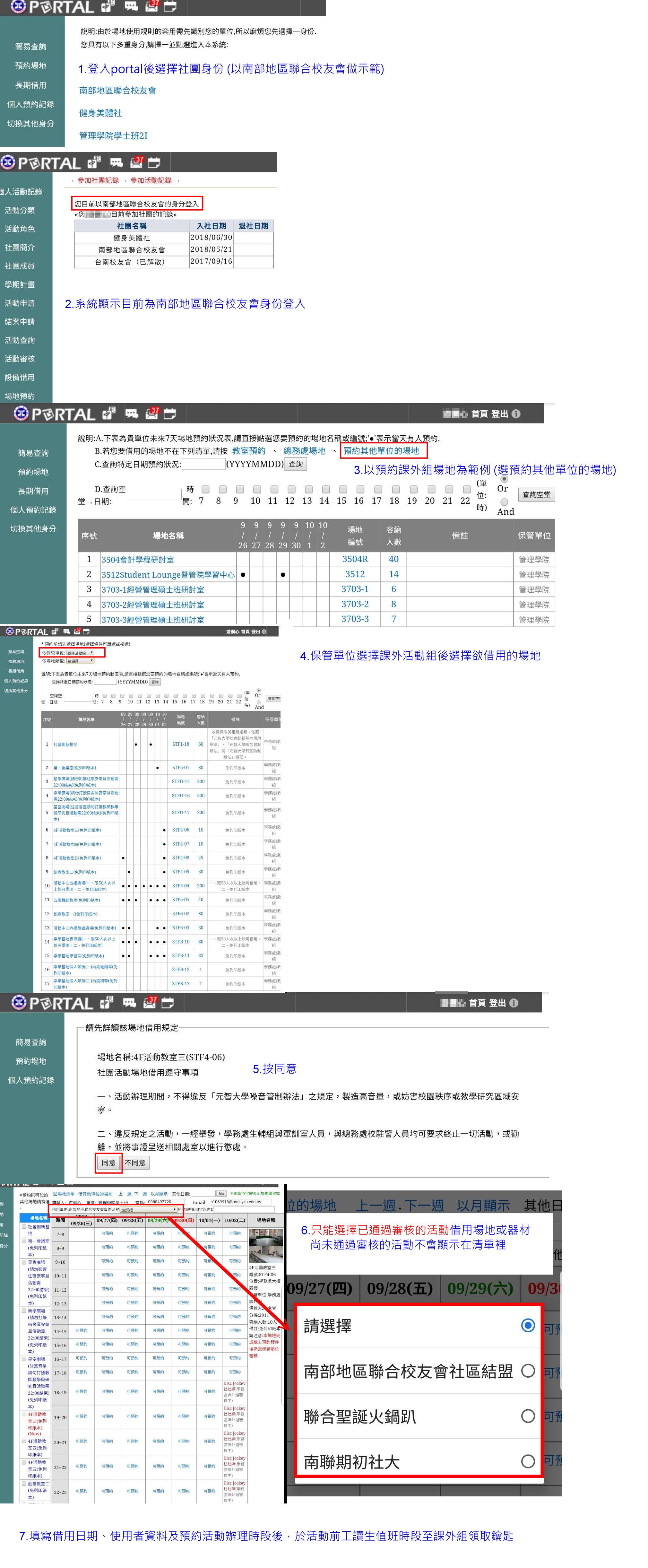Image resolution: width=648 pixels, height=1568 pixels.
Task: Choose the 健身美體社 identity link
Action: click(x=100, y=113)
